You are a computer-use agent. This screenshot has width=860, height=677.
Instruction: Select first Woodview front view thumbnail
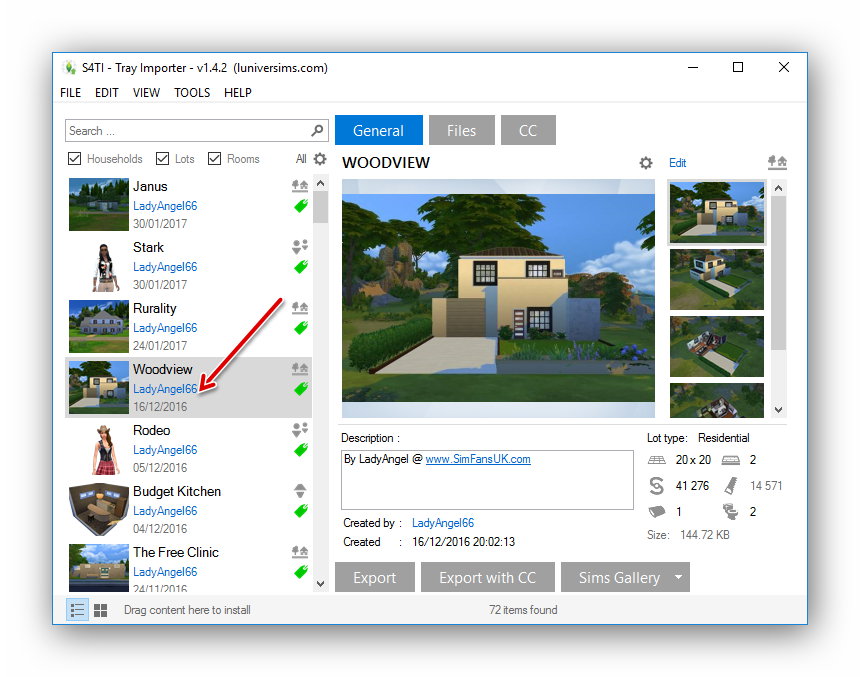coord(716,212)
